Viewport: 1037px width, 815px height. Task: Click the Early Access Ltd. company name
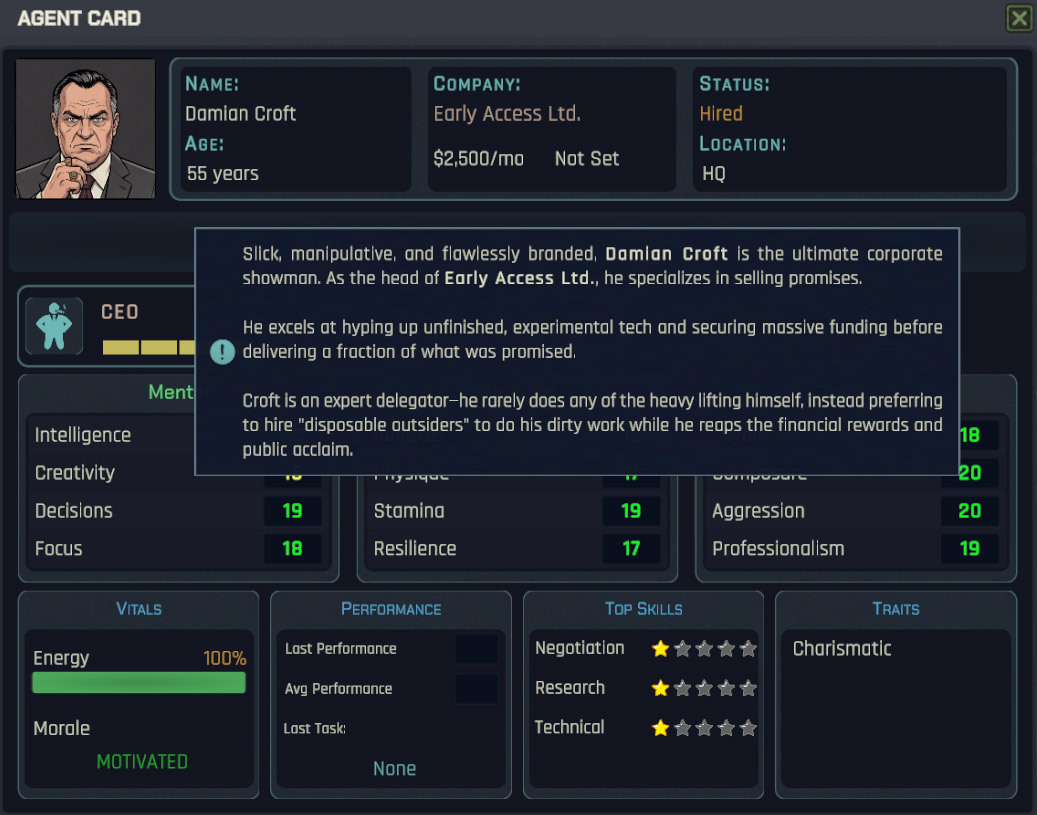(507, 114)
